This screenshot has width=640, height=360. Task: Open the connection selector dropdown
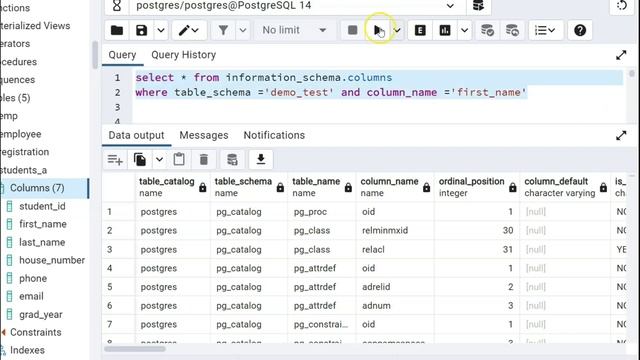[297, 6]
